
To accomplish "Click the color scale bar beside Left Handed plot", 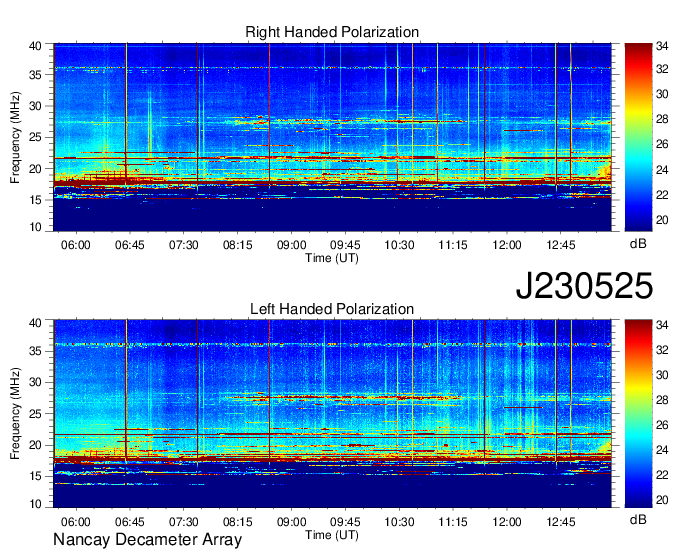I will (x=638, y=413).
